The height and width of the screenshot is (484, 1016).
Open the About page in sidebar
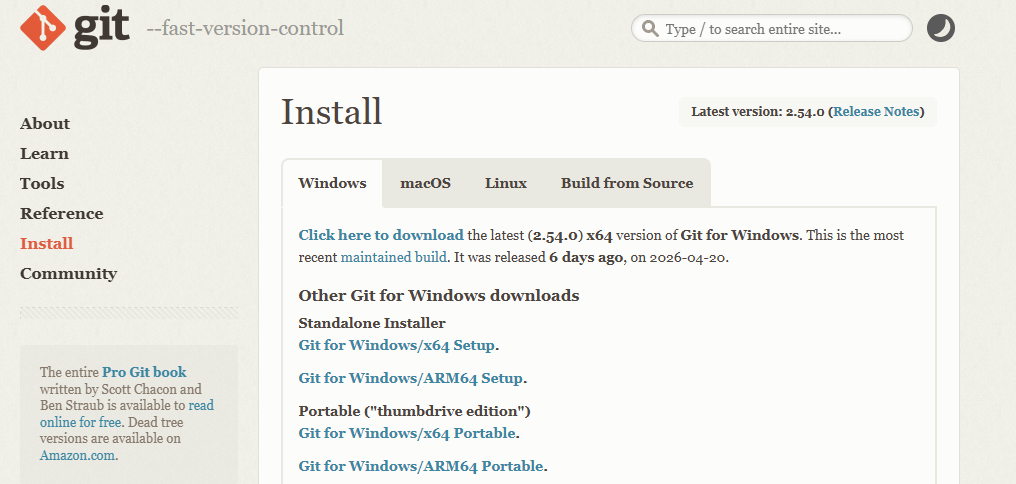tap(45, 124)
